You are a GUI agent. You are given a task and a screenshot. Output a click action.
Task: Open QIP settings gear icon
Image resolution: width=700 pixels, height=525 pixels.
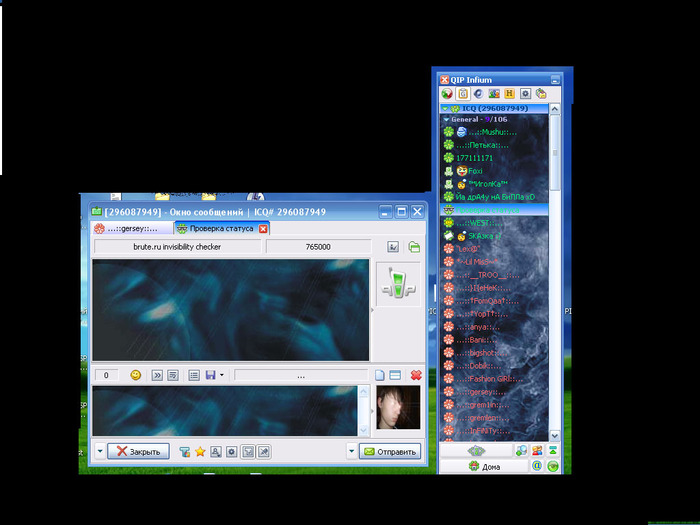525,94
